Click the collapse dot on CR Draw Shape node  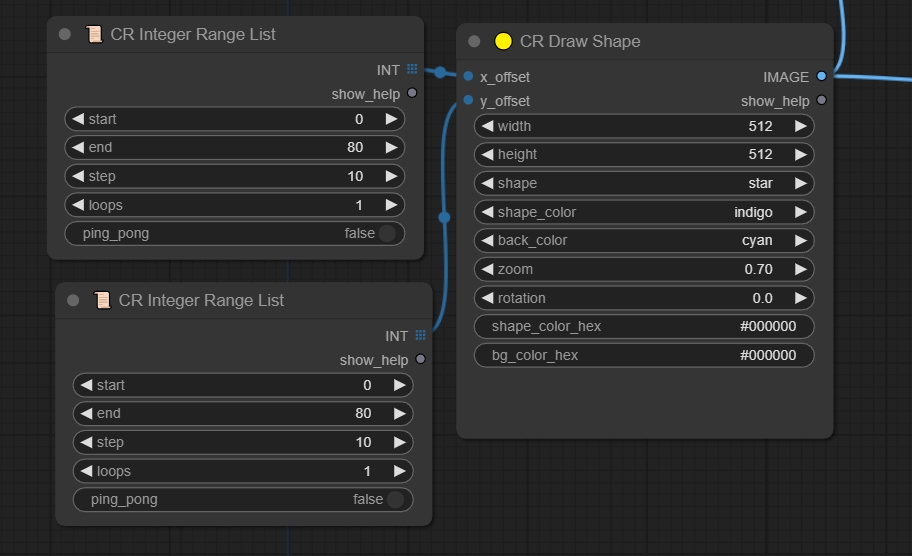point(474,41)
